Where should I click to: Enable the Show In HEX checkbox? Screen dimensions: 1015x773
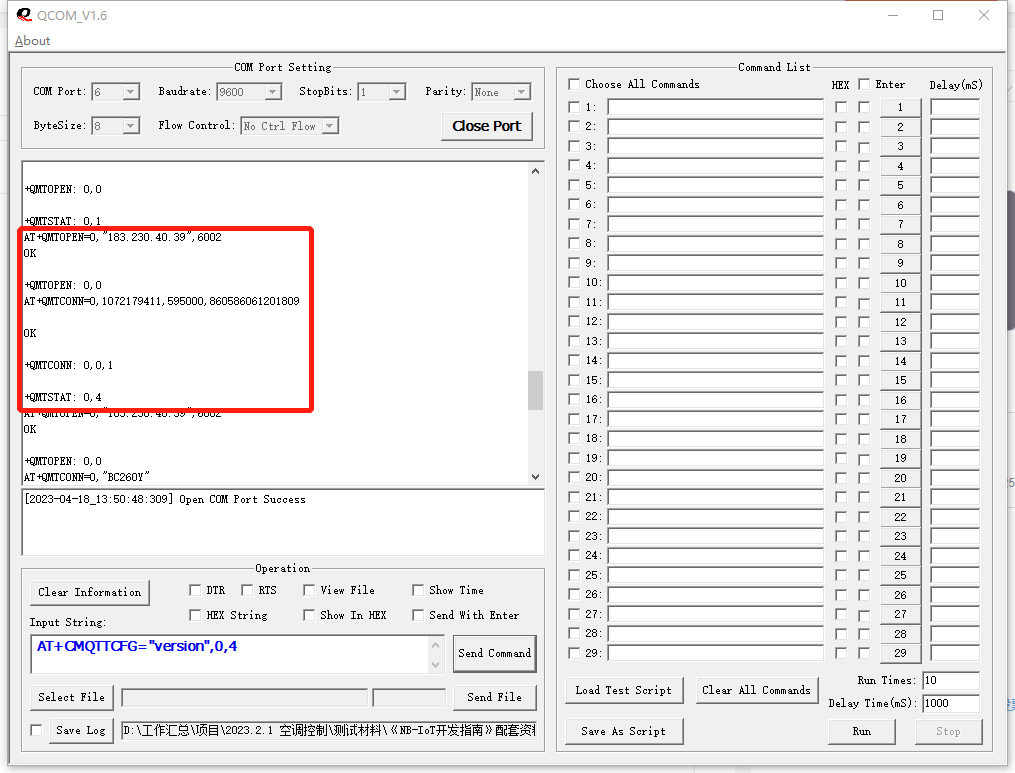tap(309, 615)
